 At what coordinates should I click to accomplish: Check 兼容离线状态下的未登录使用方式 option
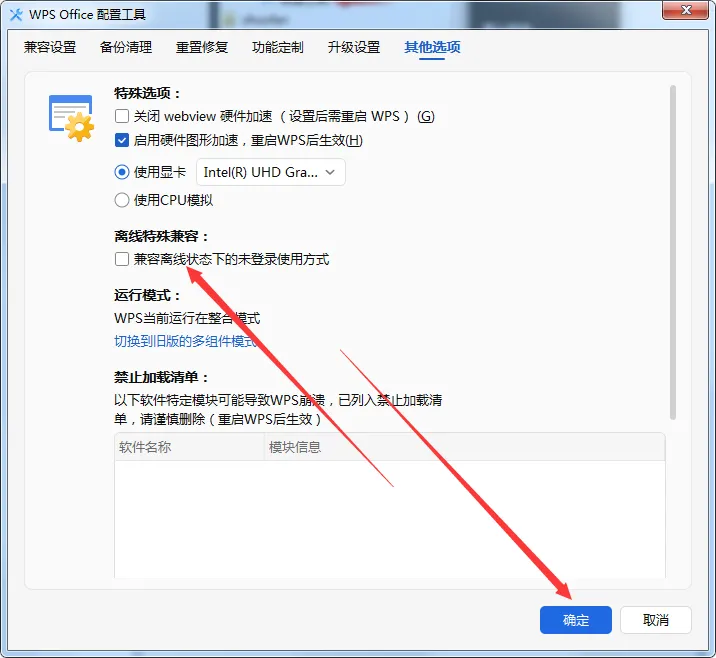click(122, 259)
